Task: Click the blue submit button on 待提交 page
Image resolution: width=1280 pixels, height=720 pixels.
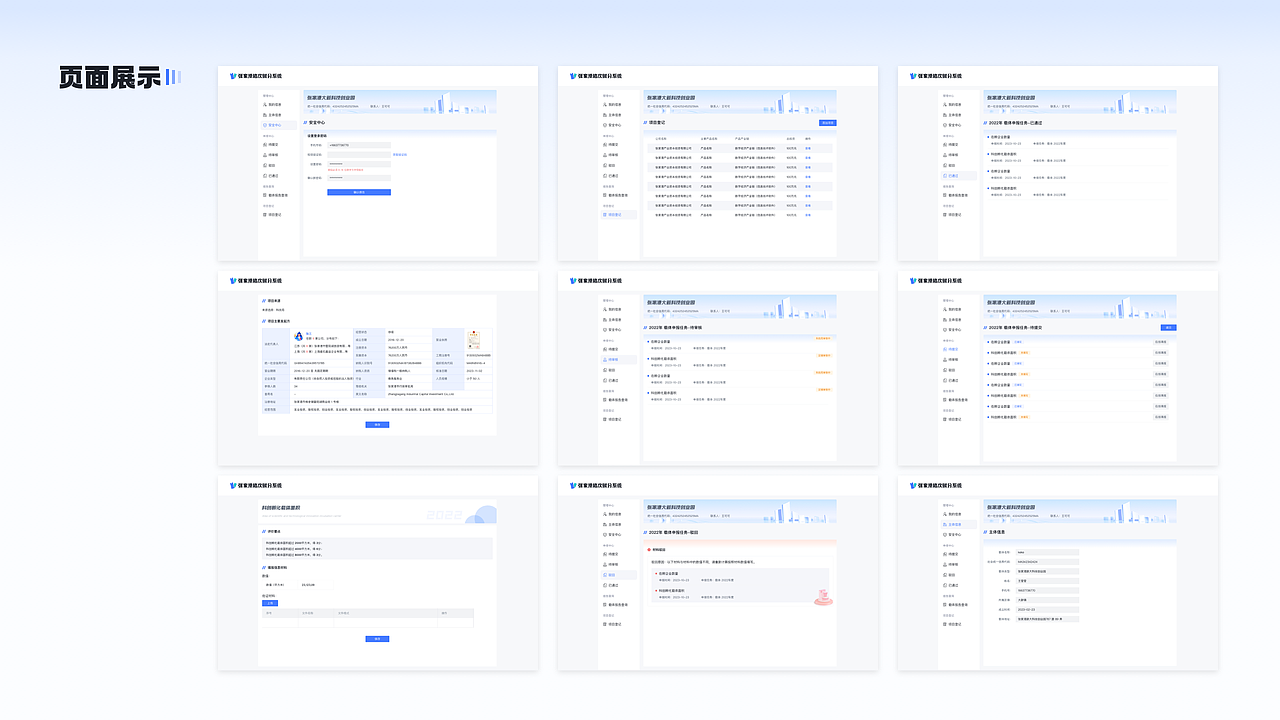Action: 1169,327
